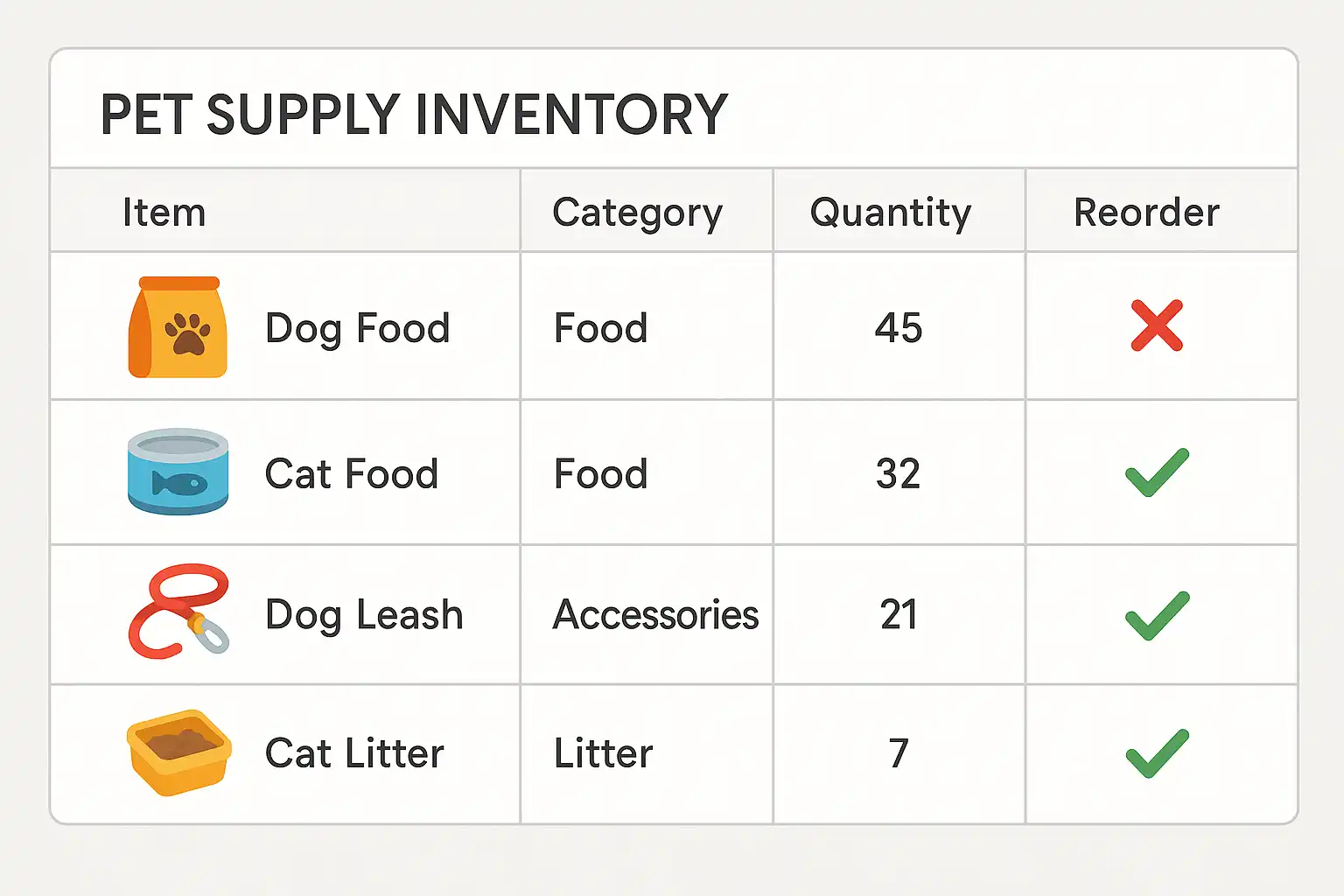Open the Dog Leash item name

(x=364, y=615)
